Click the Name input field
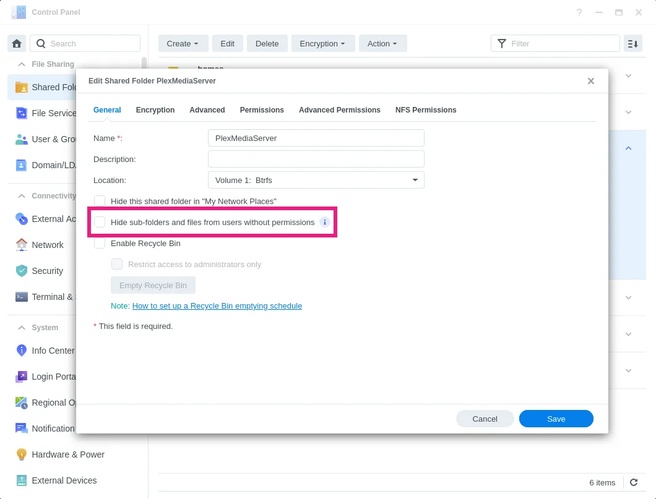This screenshot has height=499, width=656. pyautogui.click(x=316, y=138)
